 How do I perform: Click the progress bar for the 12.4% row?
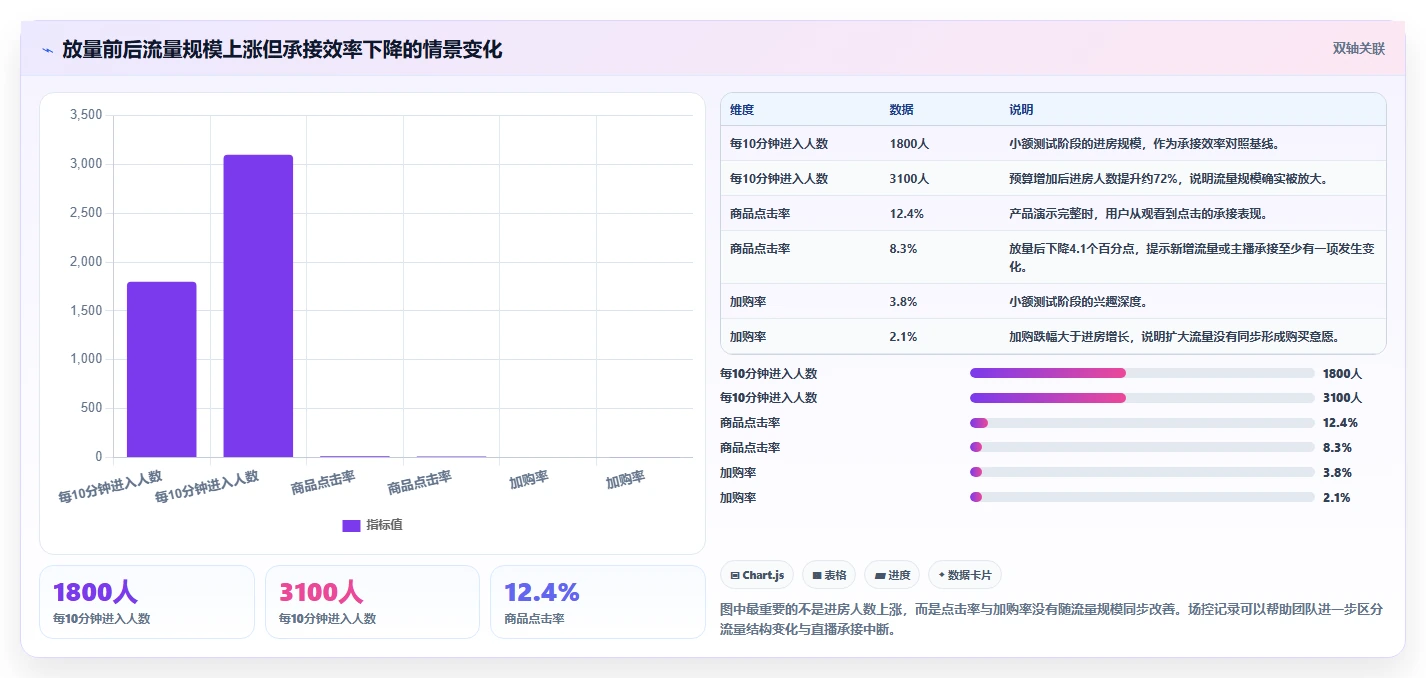[1142, 423]
